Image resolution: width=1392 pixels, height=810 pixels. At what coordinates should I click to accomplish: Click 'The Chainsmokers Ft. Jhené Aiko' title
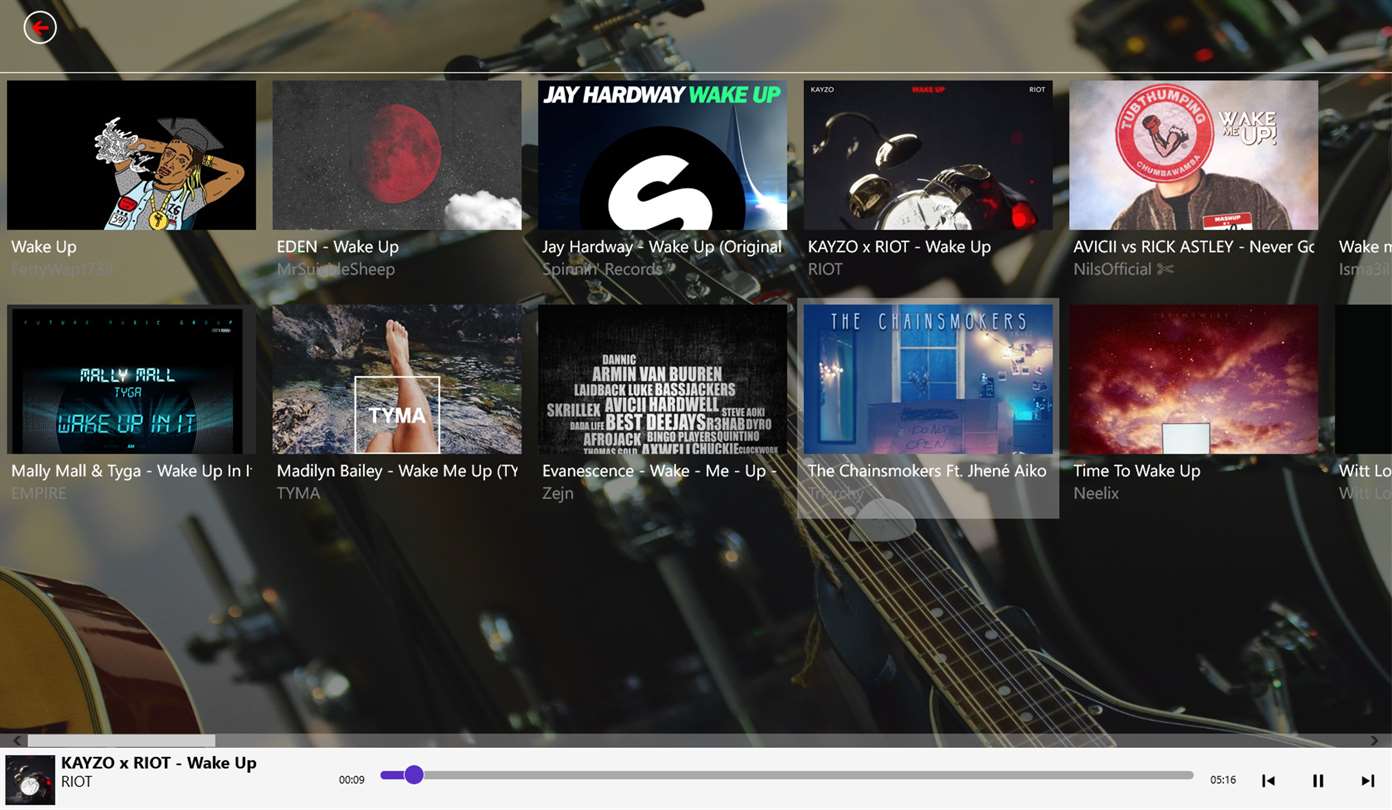(x=927, y=471)
